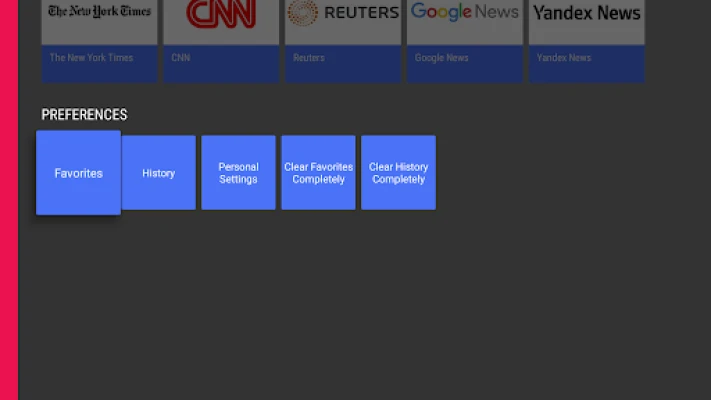The image size is (711, 400).
Task: Select the red CNN logo
Action: (x=221, y=14)
